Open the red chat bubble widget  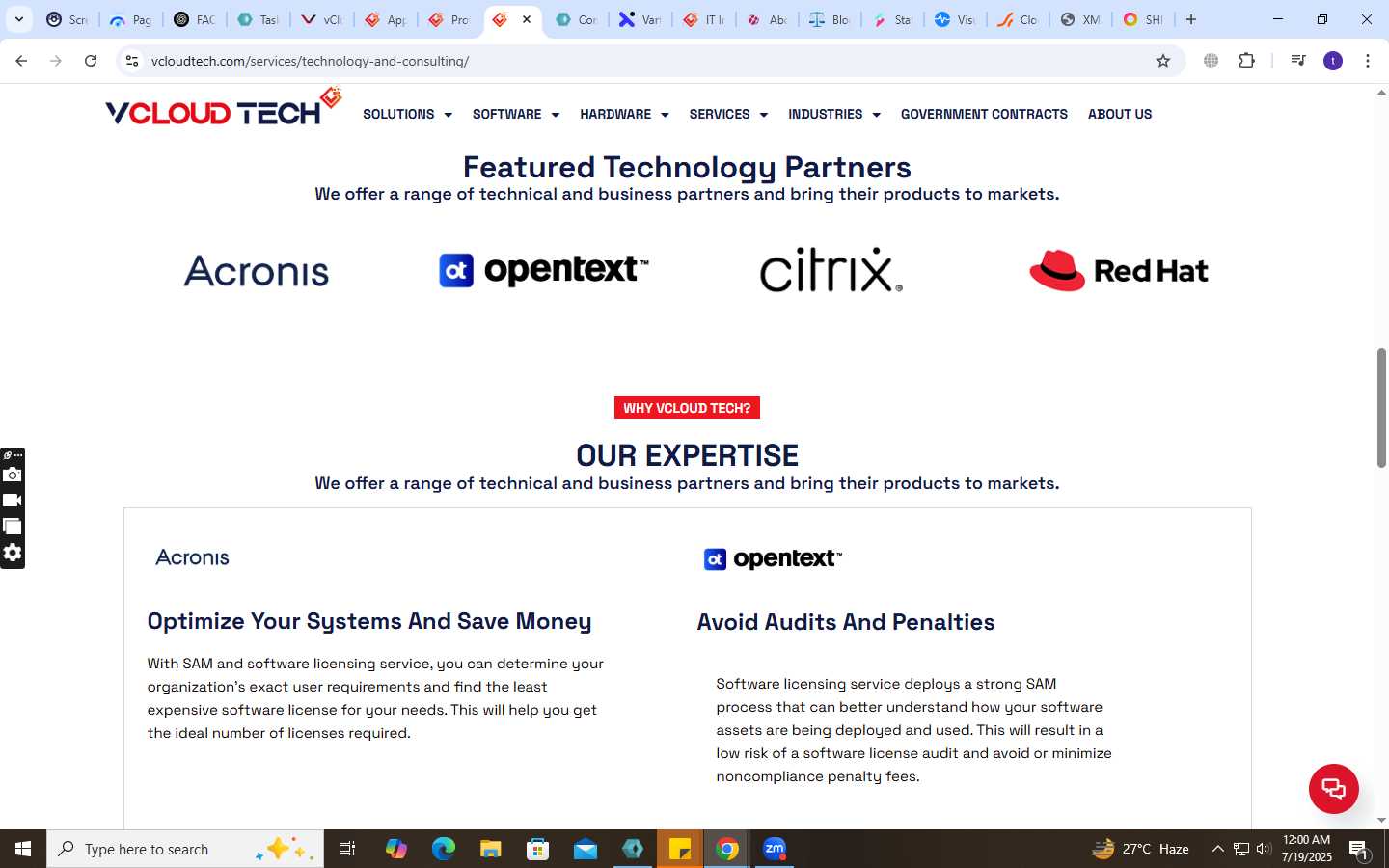1333,788
